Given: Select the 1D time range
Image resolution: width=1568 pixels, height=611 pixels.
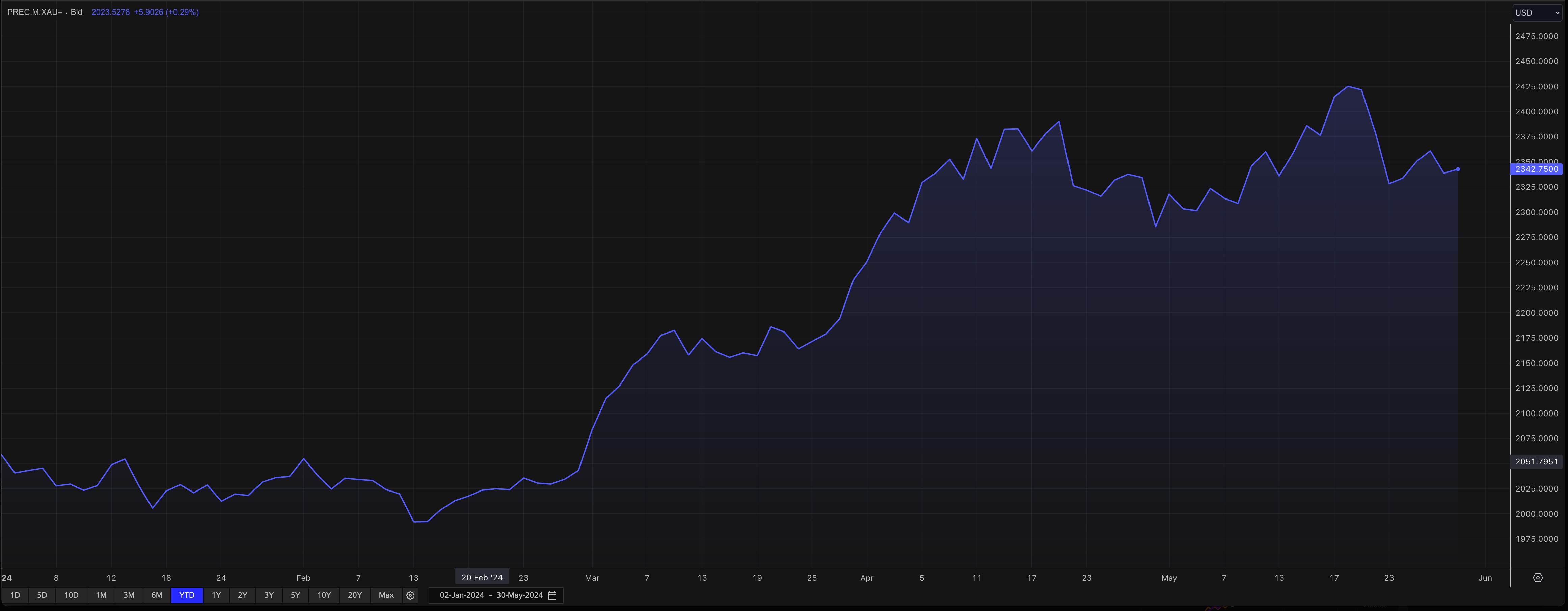Looking at the screenshot, I should [15, 595].
